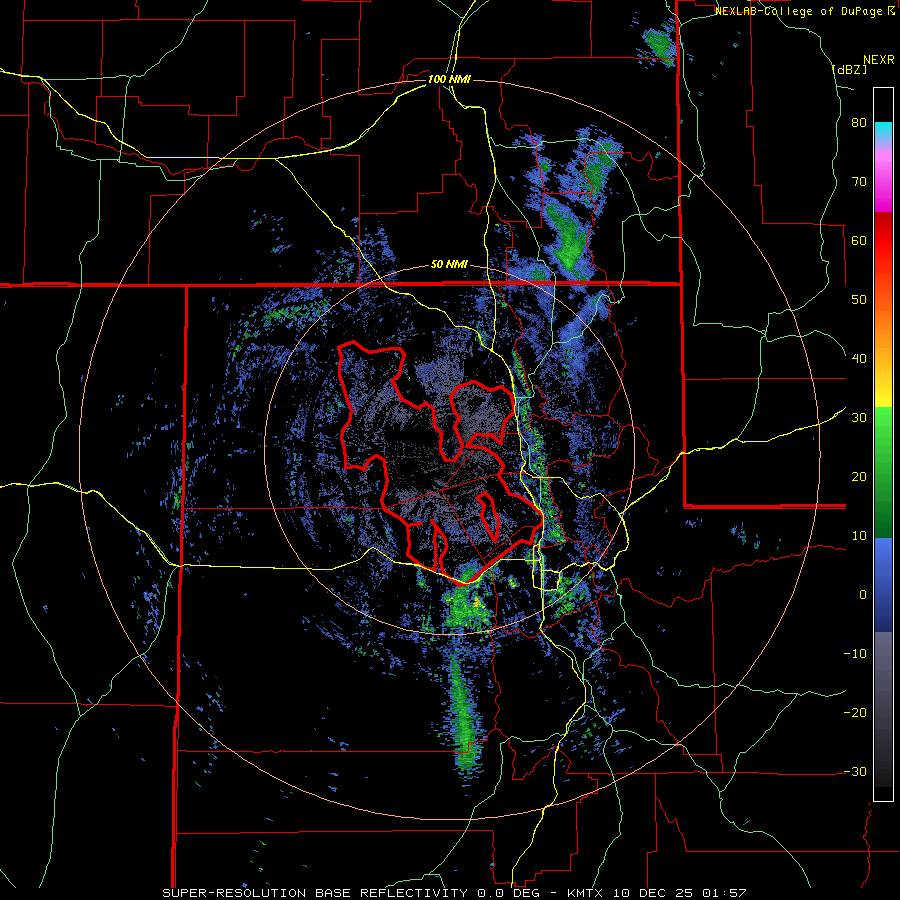900x900 pixels.
Task: Click the 40 value on the dBZ scale
Action: (x=859, y=359)
